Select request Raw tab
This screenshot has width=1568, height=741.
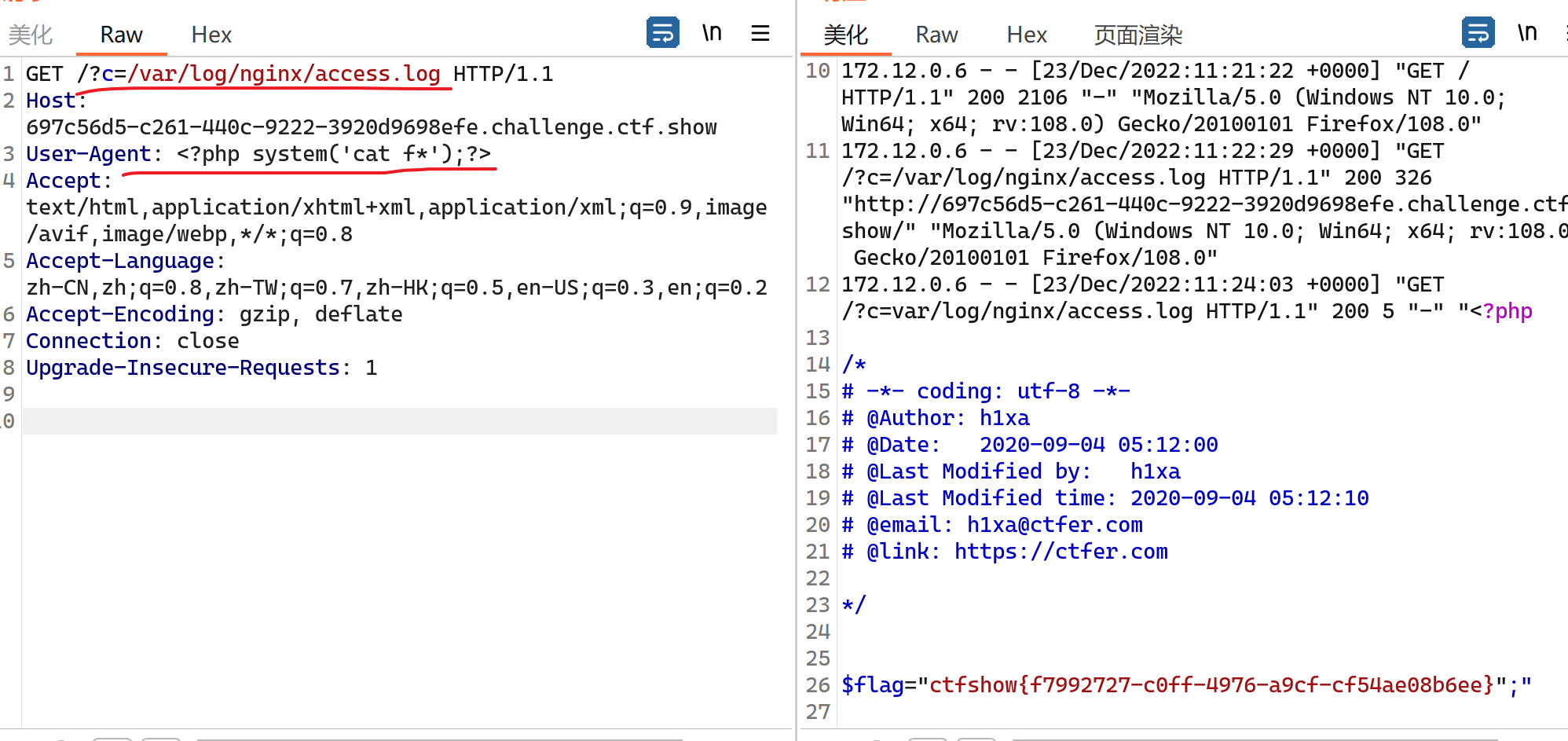[x=122, y=35]
